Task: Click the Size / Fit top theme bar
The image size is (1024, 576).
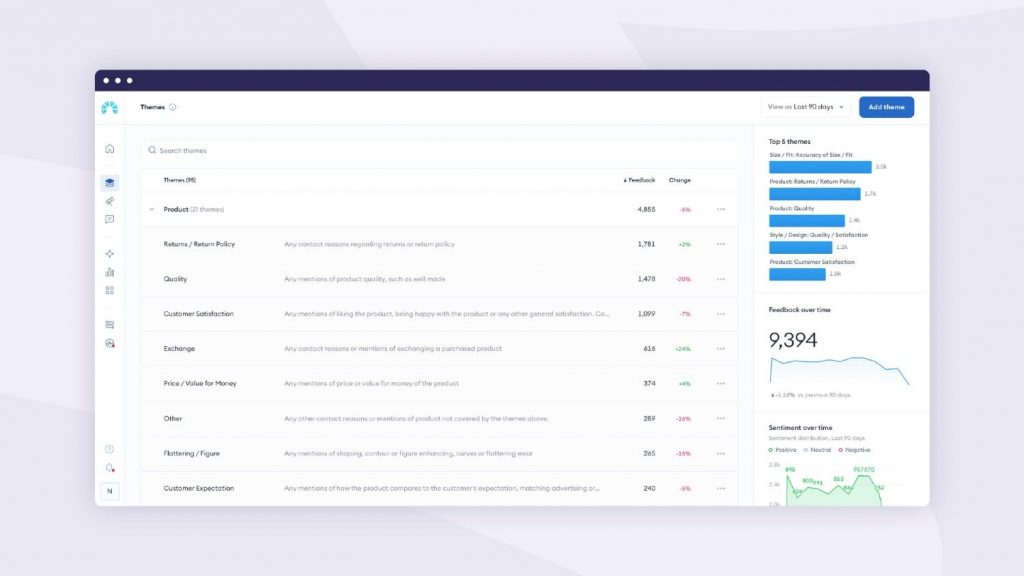Action: pos(820,167)
